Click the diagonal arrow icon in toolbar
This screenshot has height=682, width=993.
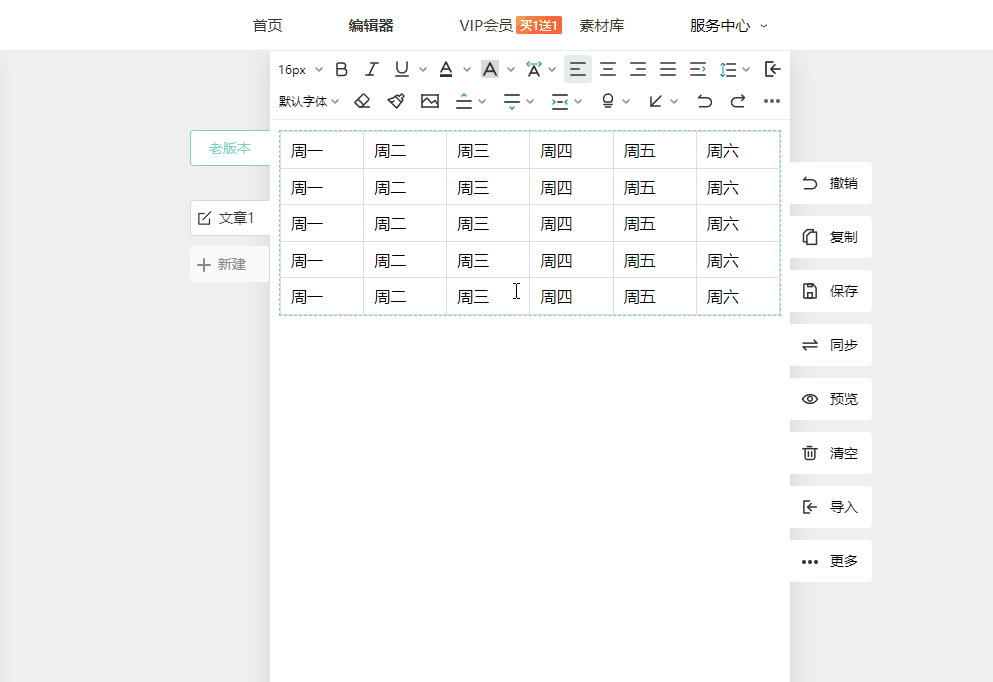pos(655,101)
